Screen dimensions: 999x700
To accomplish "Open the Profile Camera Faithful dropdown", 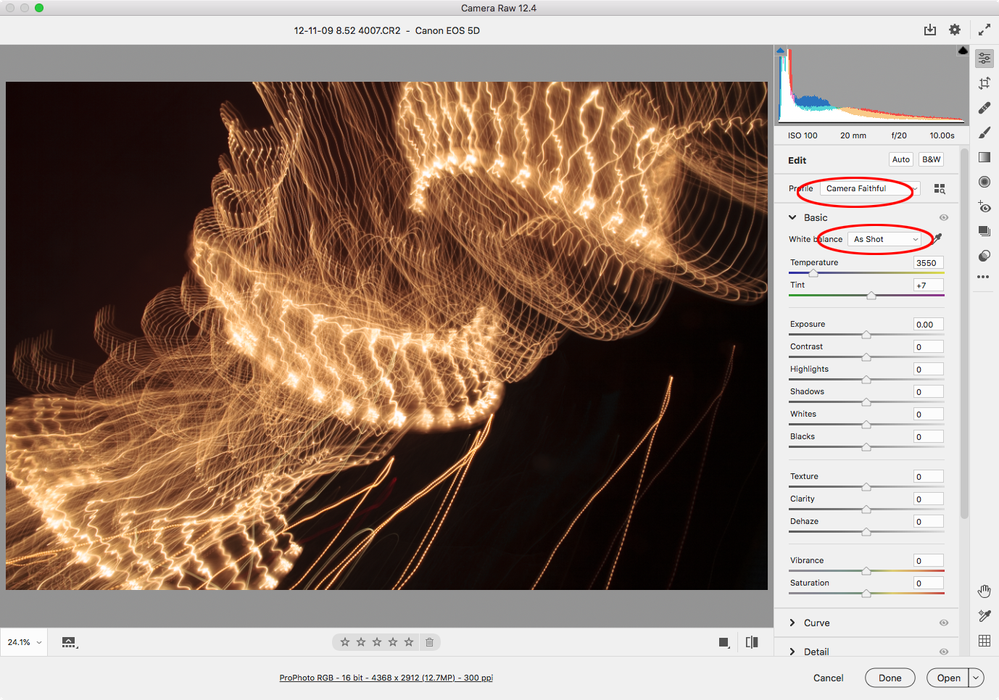I will (x=870, y=189).
